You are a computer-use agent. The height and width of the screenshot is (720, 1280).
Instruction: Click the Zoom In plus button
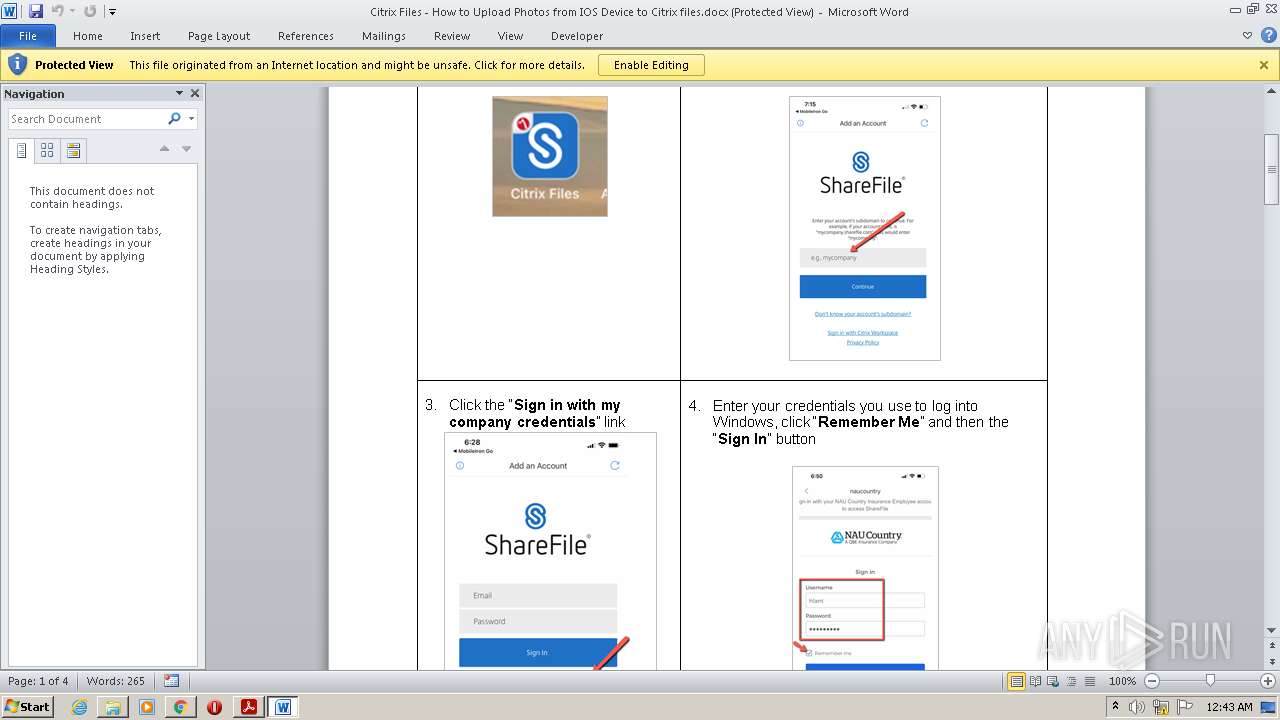pos(1268,681)
